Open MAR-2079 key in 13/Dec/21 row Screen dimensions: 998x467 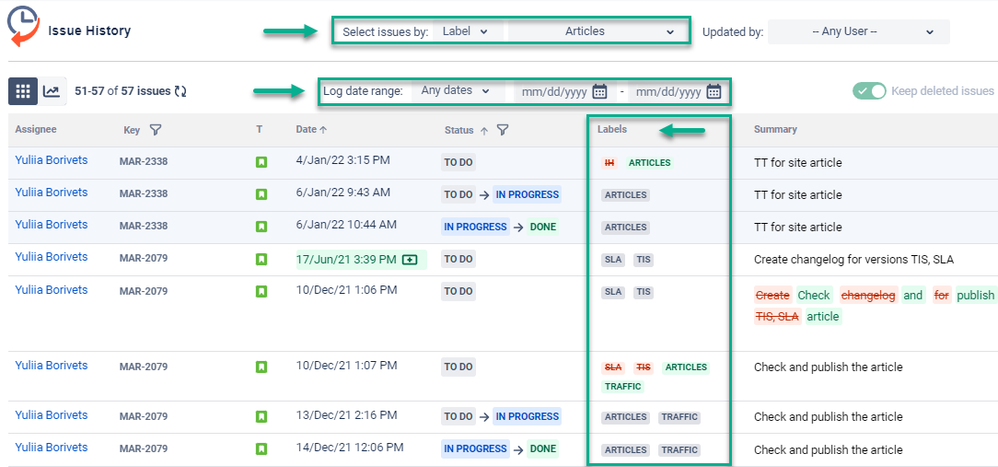[143, 417]
